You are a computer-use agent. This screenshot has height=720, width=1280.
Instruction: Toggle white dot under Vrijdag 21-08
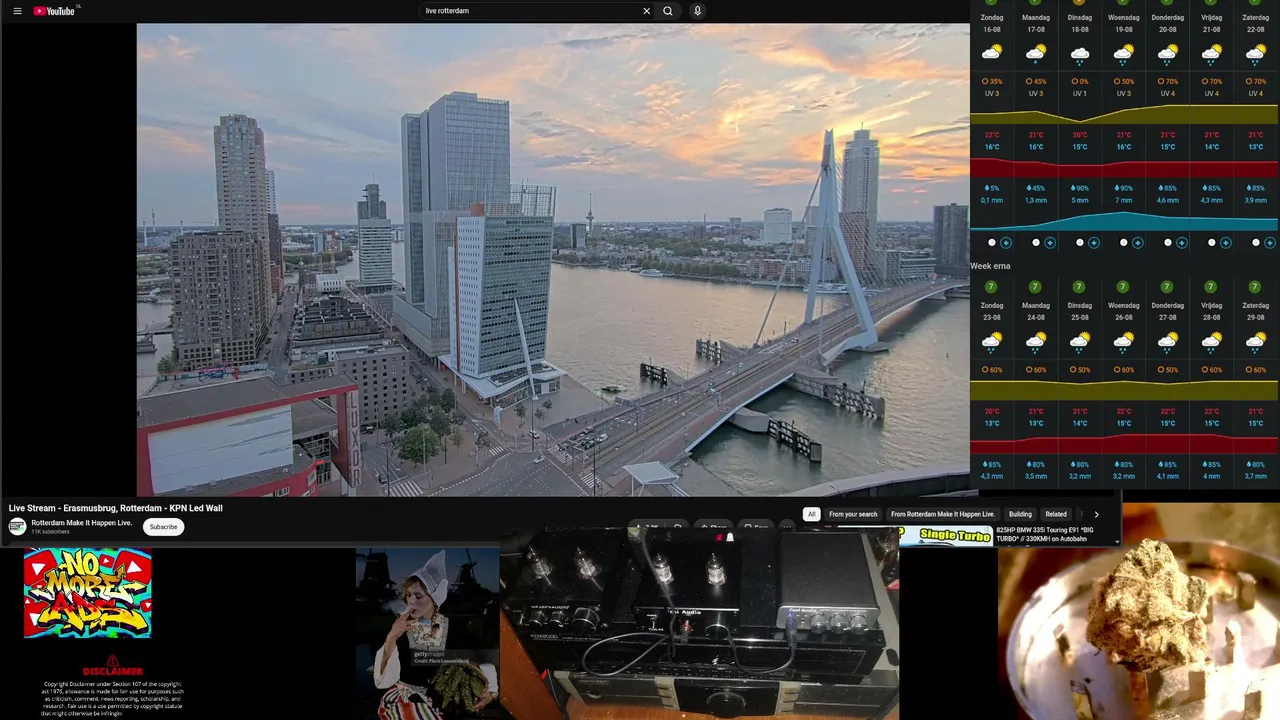pos(1212,243)
